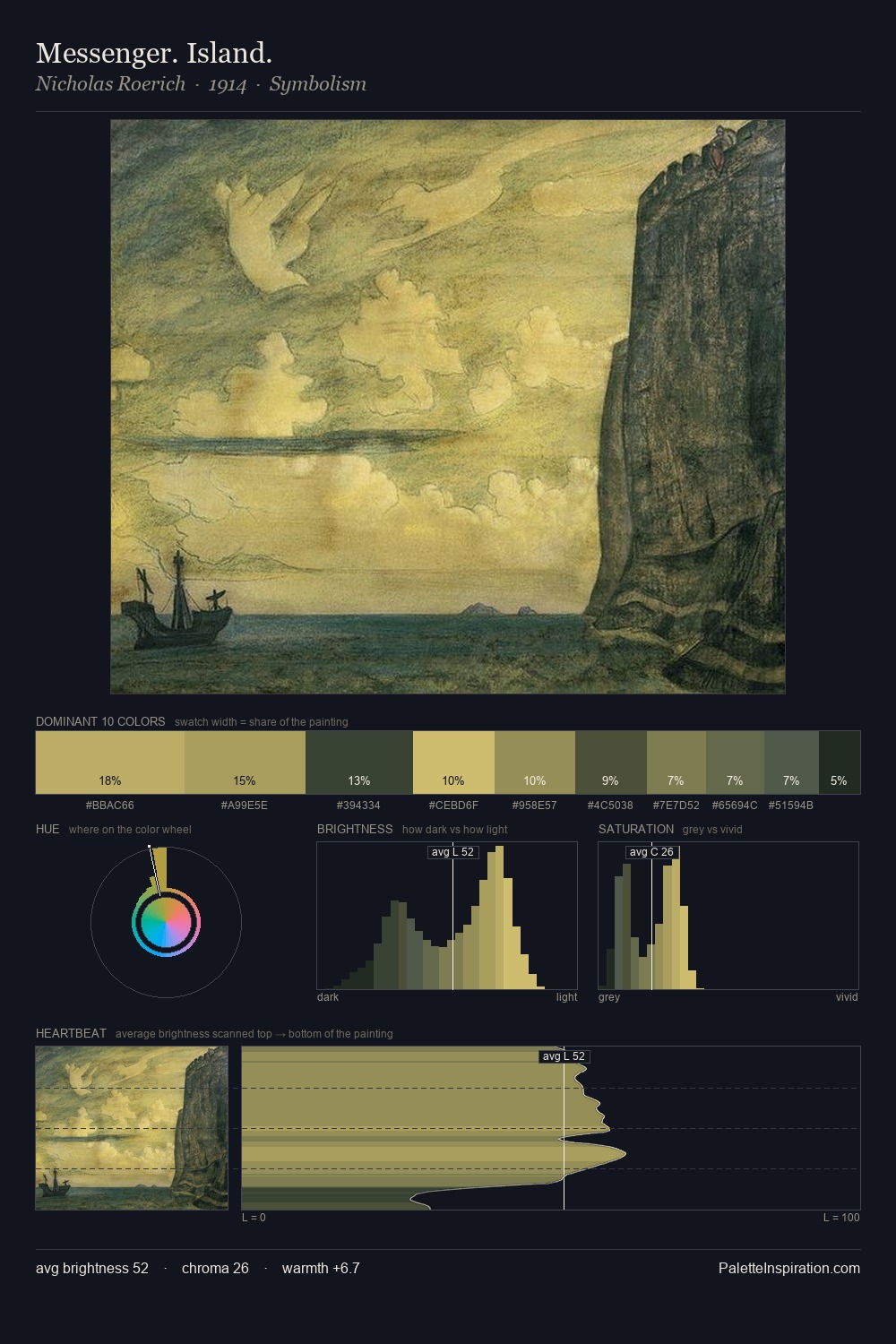Click the 'grey' saturation axis label
The width and height of the screenshot is (896, 1344).
point(609,997)
